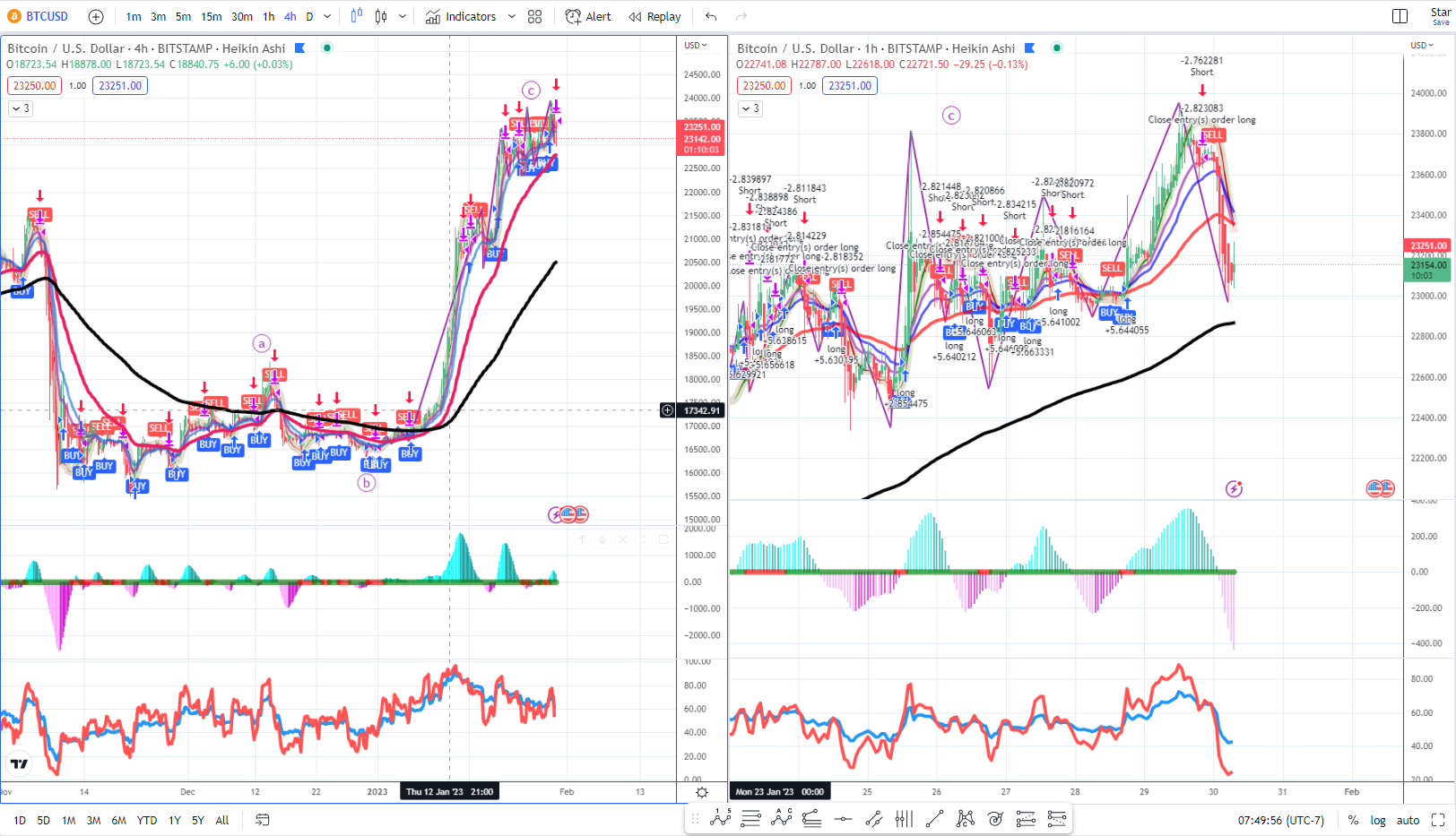The width and height of the screenshot is (1456, 836).
Task: Select the Elliott Impulse Wave 12345 tool
Action: (x=721, y=818)
